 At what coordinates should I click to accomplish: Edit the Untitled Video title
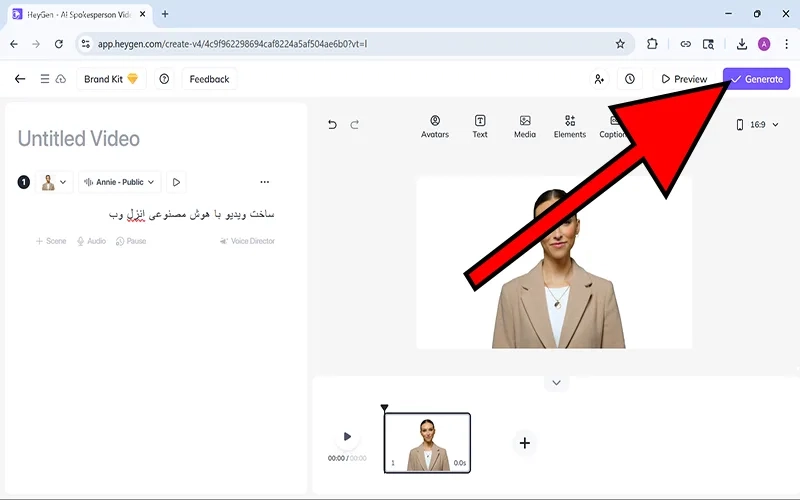point(79,139)
